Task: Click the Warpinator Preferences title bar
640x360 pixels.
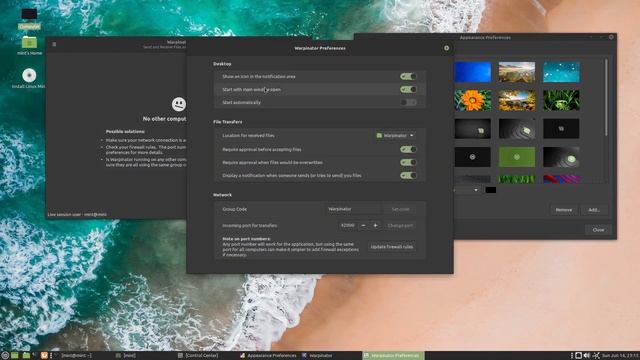Action: [x=320, y=48]
